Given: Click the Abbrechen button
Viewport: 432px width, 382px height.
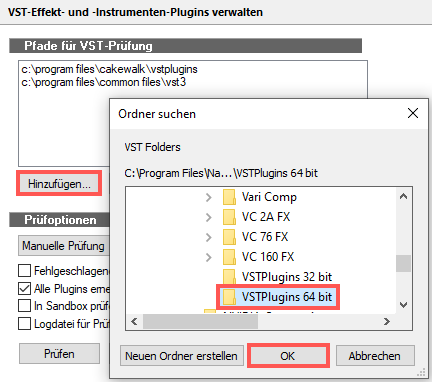Looking at the screenshot, I should point(375,356).
